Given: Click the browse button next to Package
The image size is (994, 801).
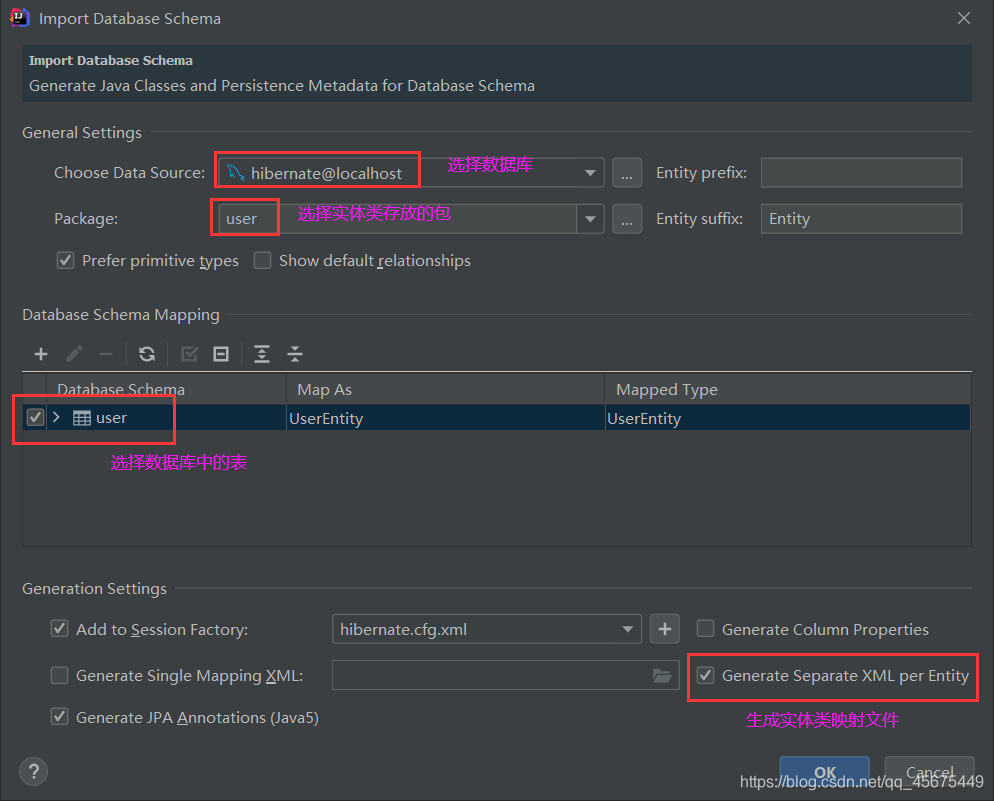Looking at the screenshot, I should pos(627,218).
